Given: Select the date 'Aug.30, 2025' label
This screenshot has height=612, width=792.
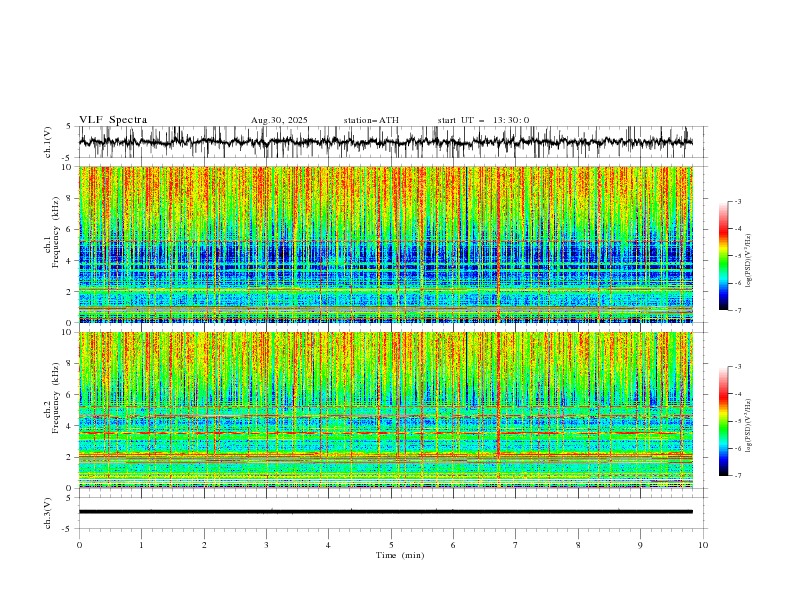Looking at the screenshot, I should [x=279, y=120].
